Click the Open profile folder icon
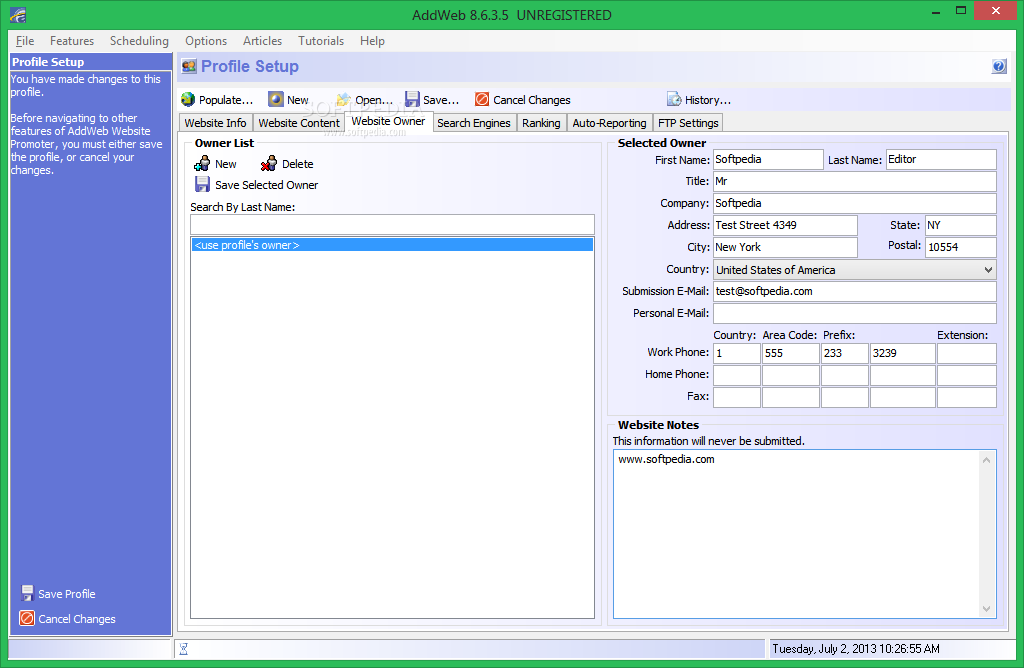The height and width of the screenshot is (668, 1024). click(344, 99)
